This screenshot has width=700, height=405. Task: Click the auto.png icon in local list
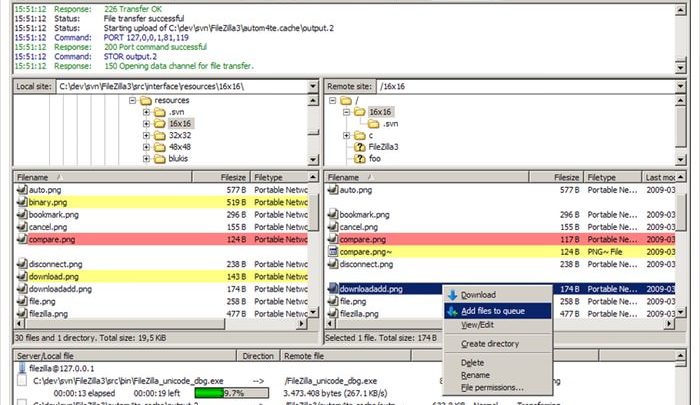pyautogui.click(x=22, y=190)
